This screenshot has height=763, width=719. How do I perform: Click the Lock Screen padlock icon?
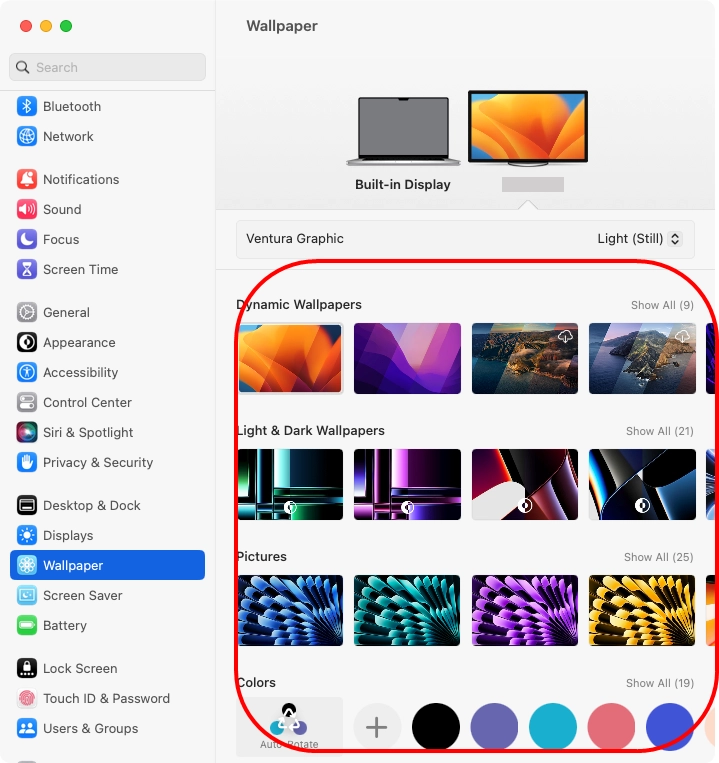tap(27, 668)
